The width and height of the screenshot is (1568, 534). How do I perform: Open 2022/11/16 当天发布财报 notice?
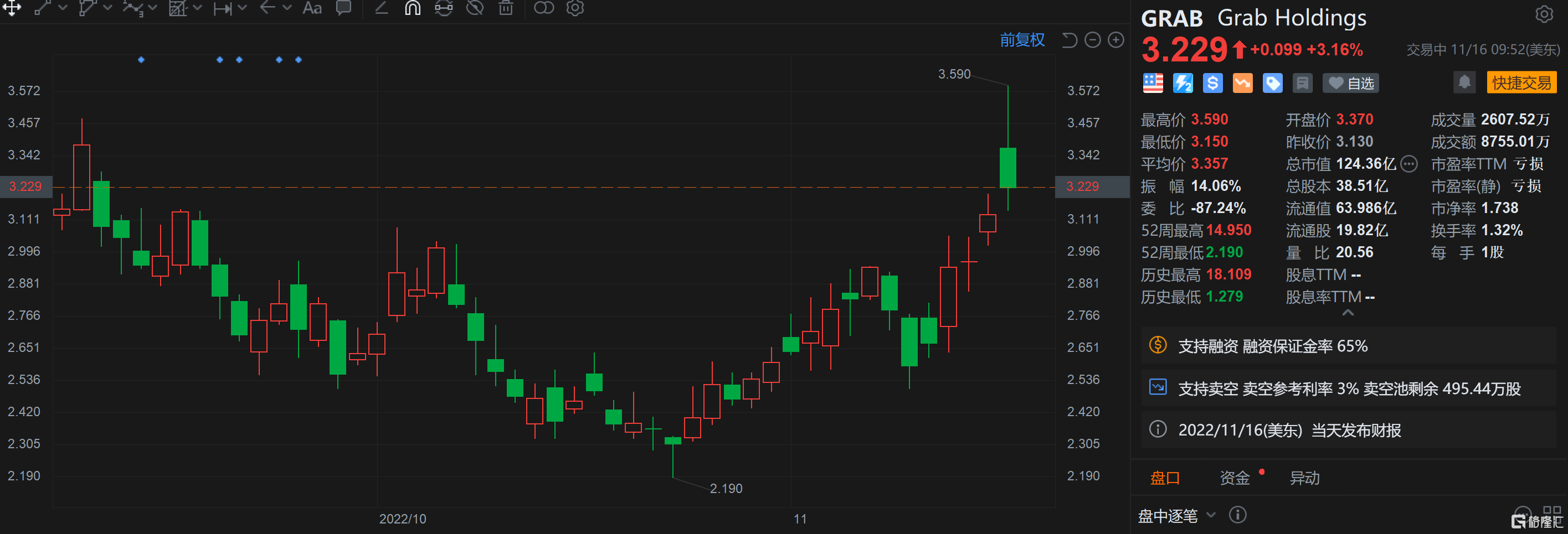coord(1348,430)
